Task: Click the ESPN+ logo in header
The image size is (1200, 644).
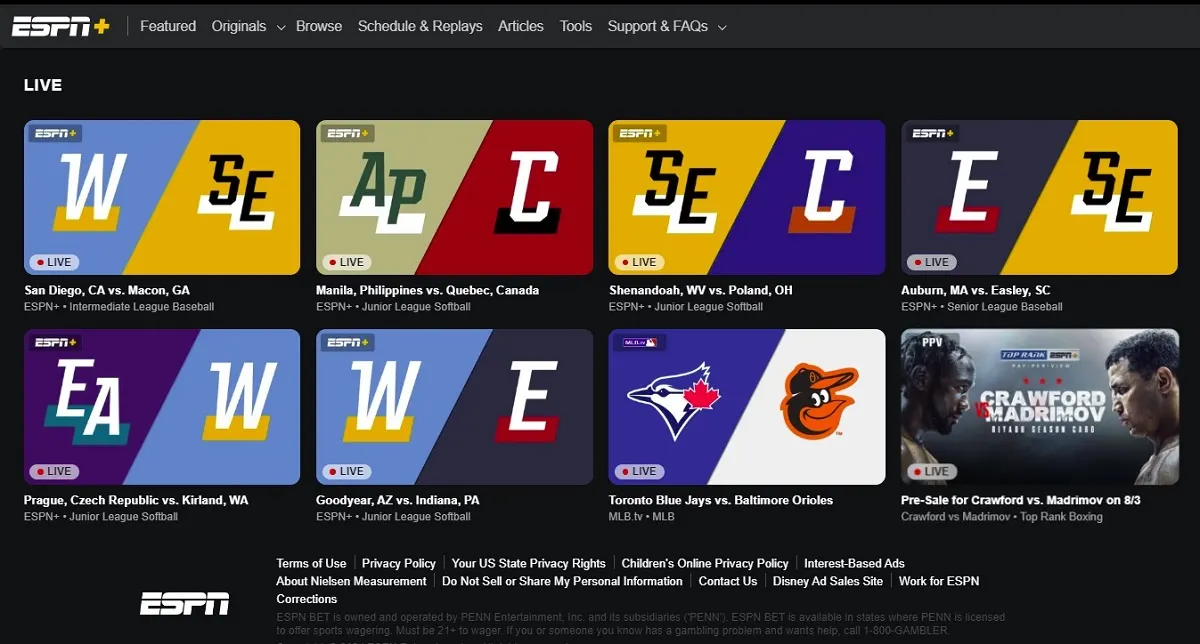Action: [60, 26]
